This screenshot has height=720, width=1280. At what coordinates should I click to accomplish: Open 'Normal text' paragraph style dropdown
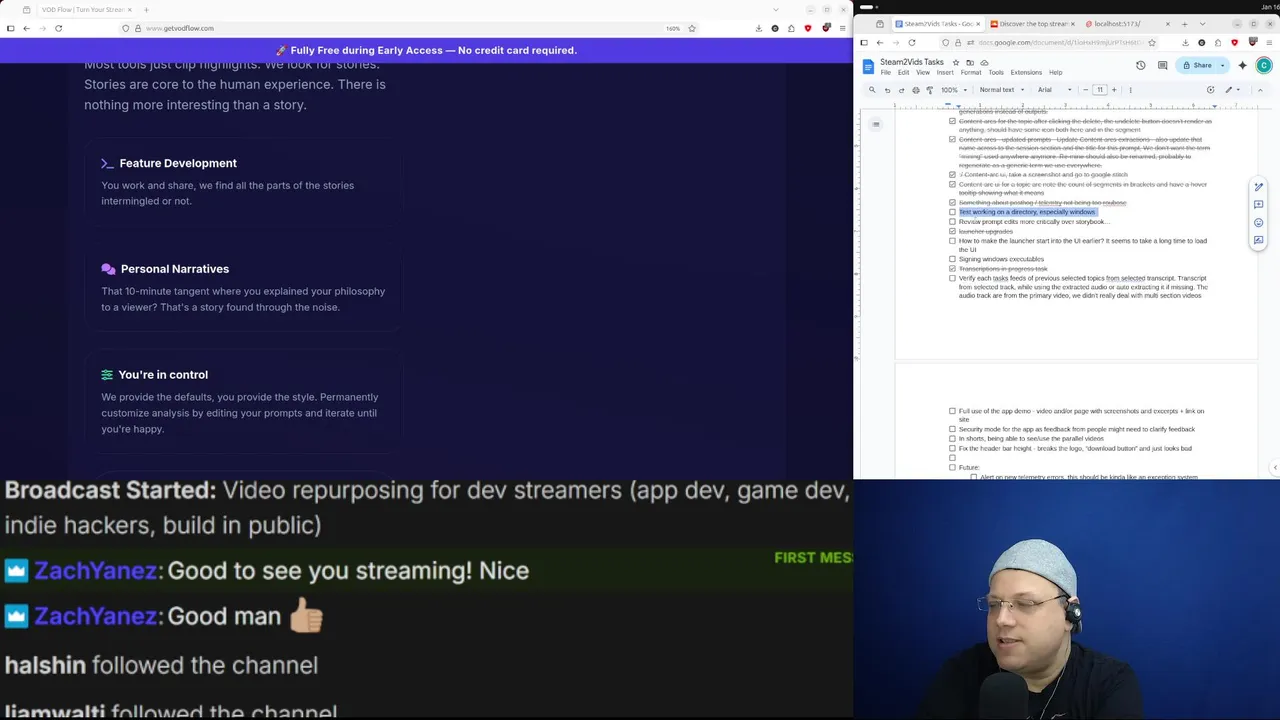(x=1001, y=90)
